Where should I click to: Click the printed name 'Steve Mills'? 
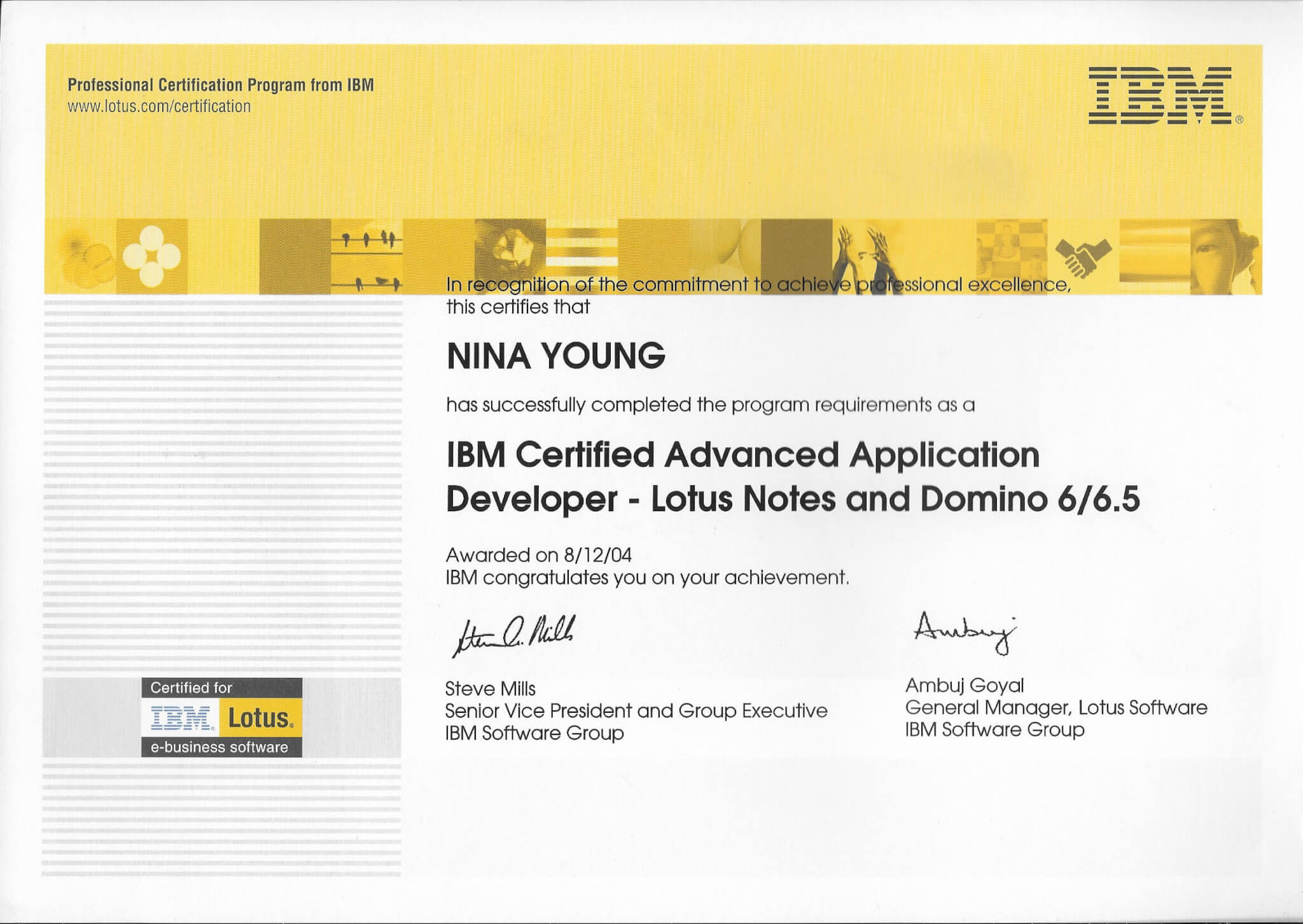pos(490,689)
